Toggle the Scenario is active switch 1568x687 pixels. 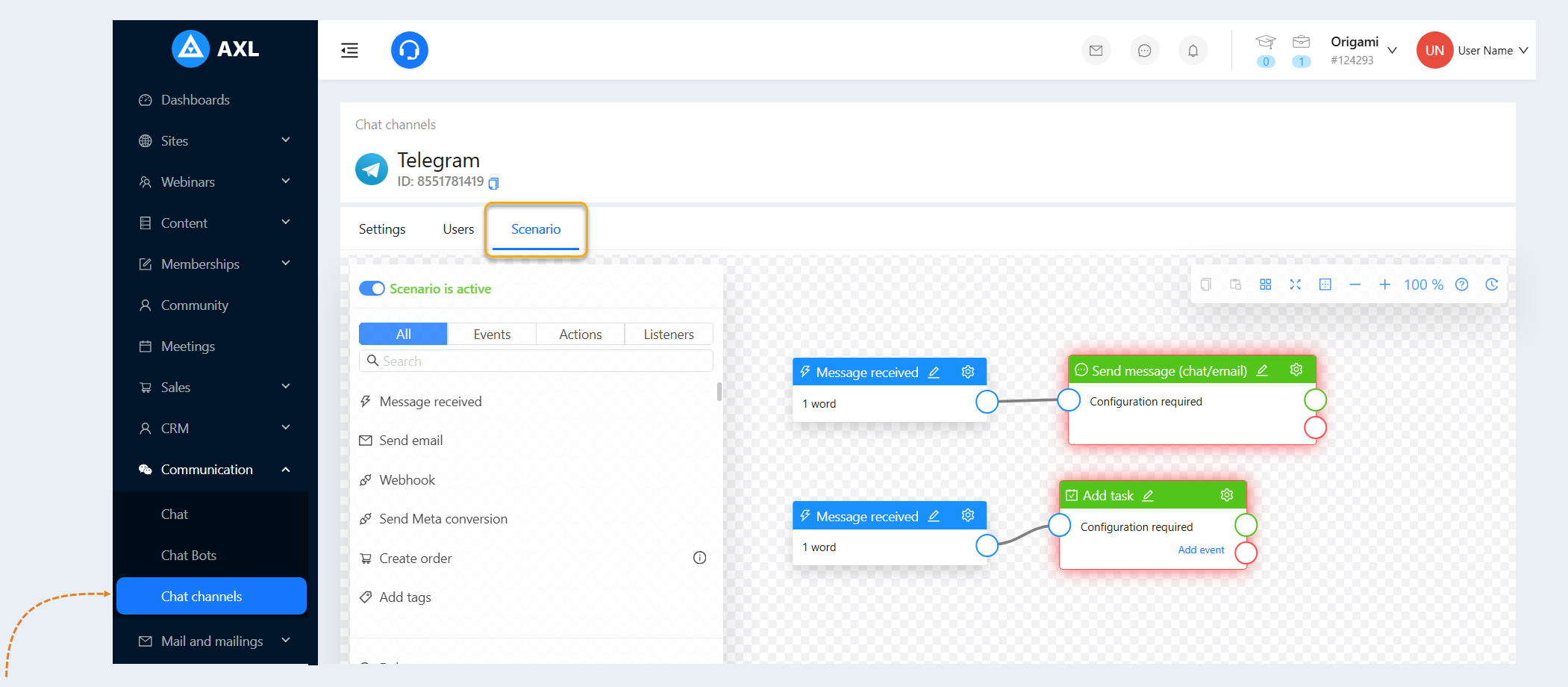[x=372, y=288]
